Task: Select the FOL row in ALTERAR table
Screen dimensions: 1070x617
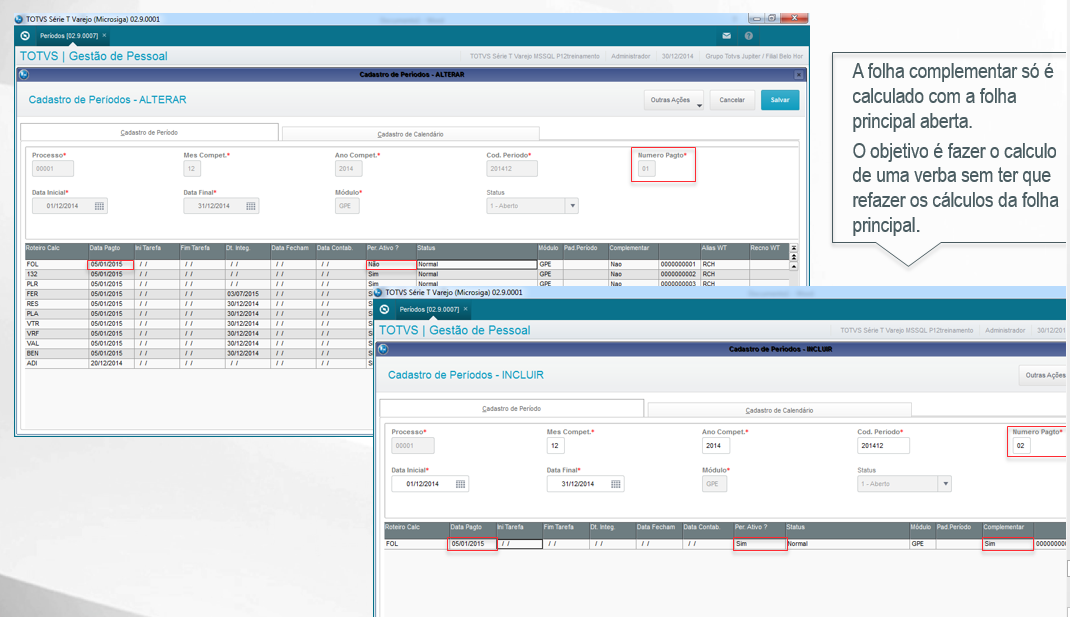Action: click(407, 264)
